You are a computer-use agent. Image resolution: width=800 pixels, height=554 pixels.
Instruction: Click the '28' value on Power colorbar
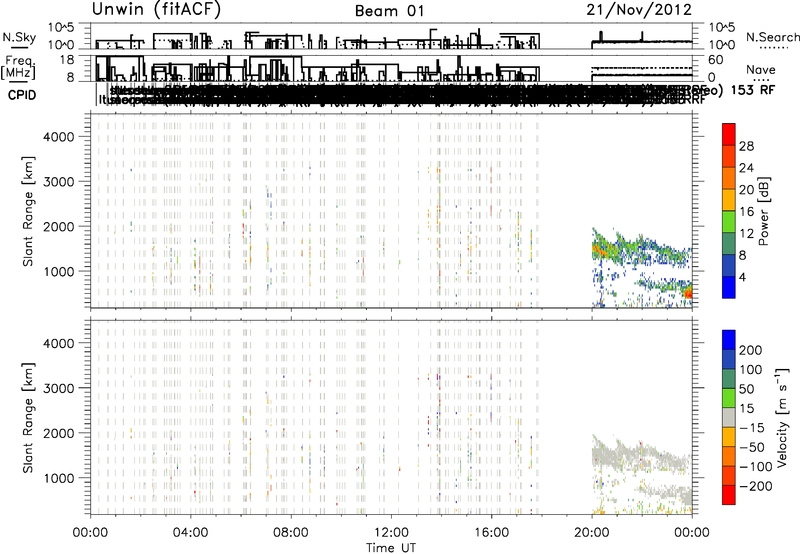(x=746, y=146)
